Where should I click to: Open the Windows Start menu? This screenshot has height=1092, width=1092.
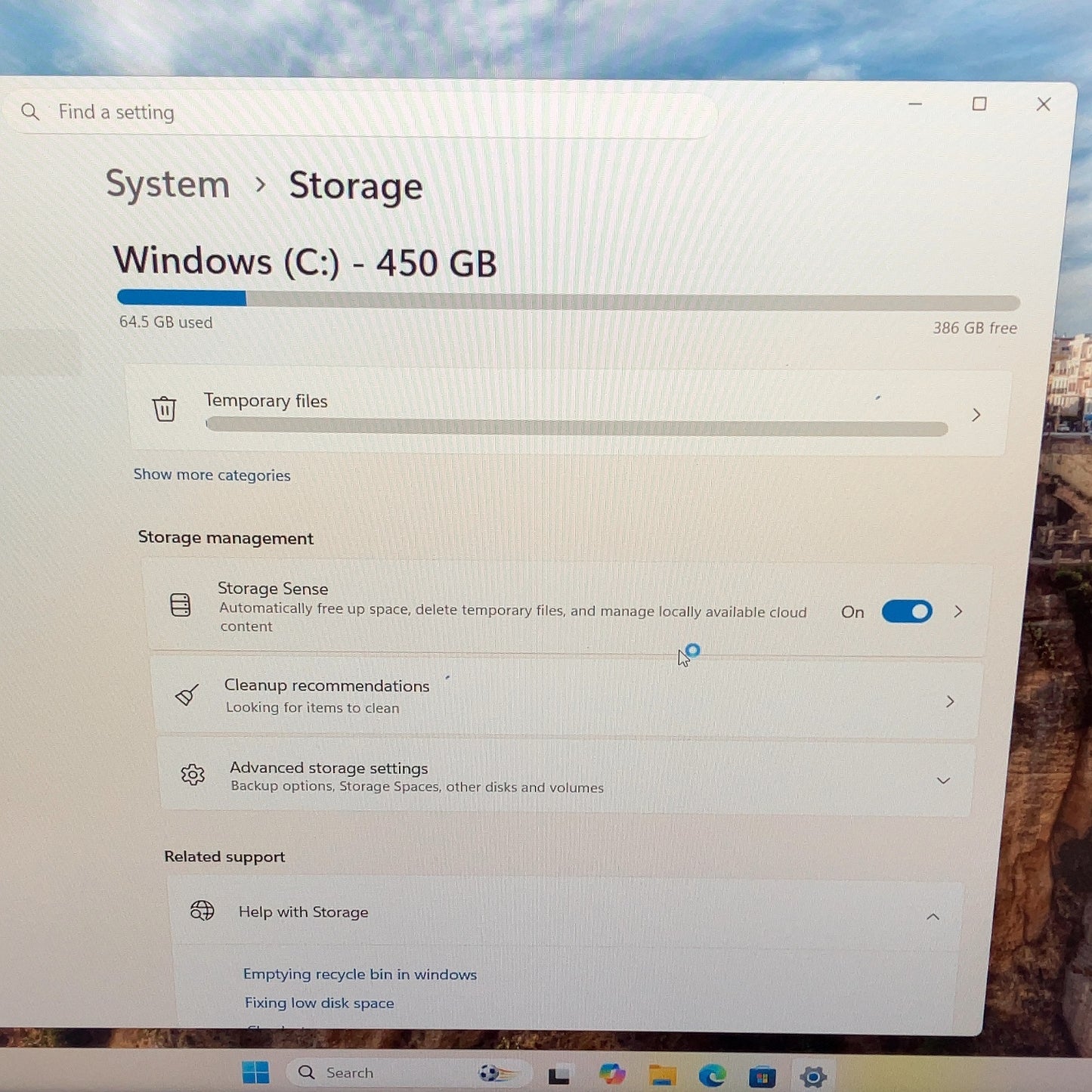tap(255, 1072)
